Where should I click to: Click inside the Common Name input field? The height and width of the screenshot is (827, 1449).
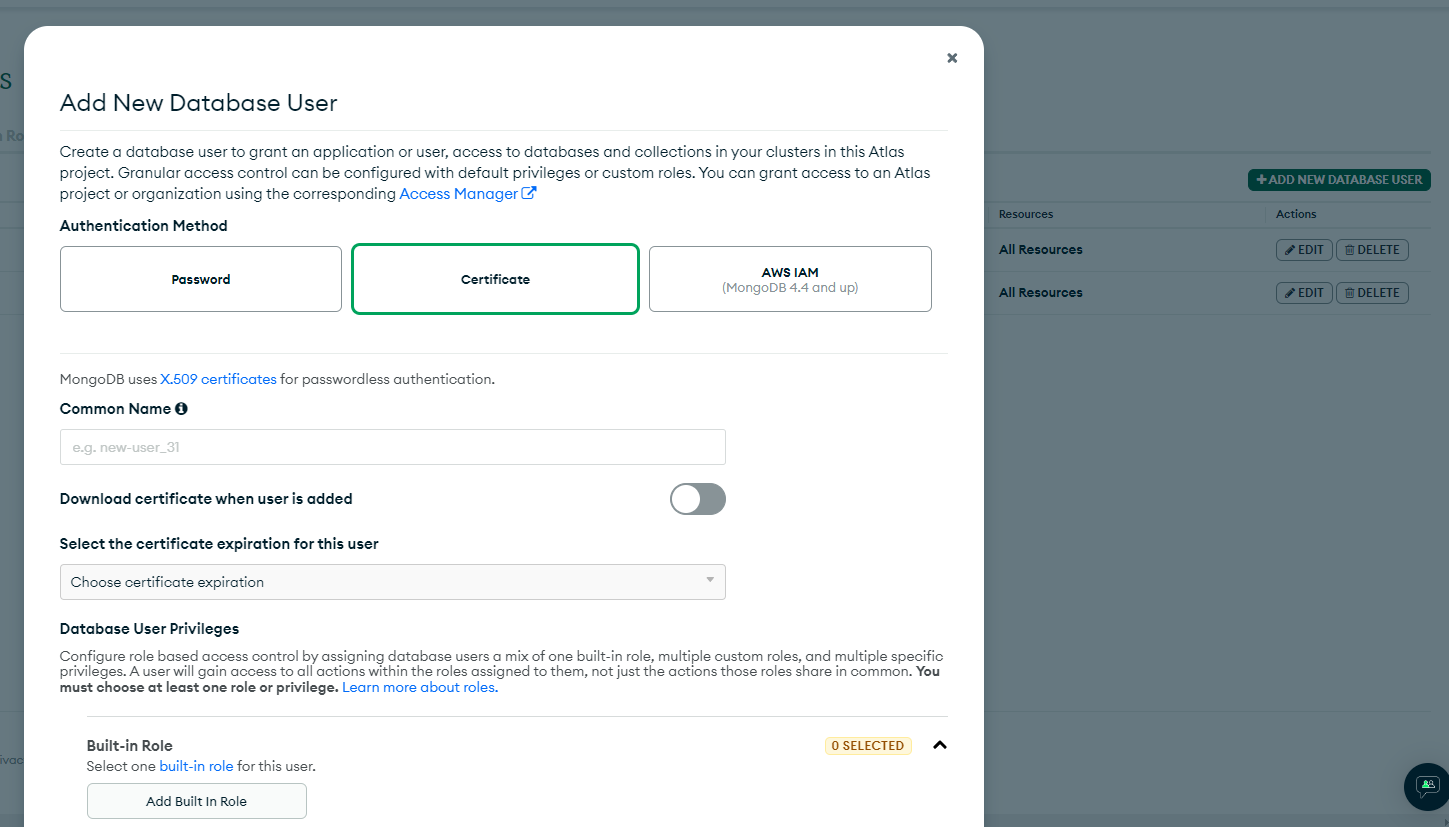point(392,446)
